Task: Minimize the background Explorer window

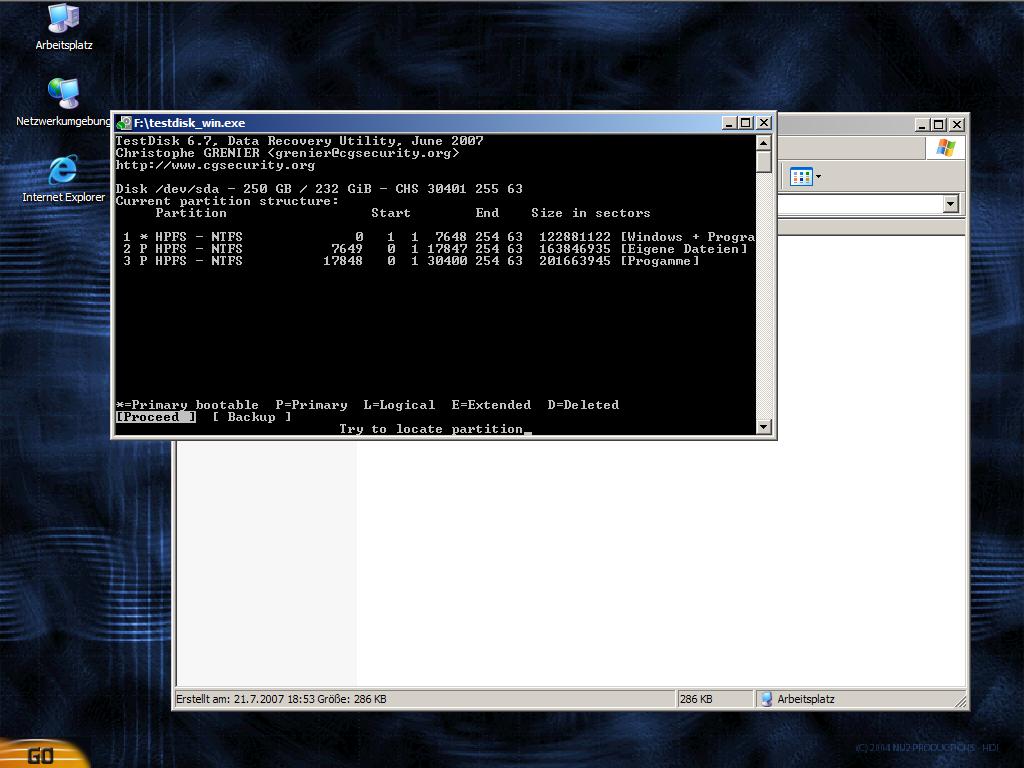Action: coord(922,125)
